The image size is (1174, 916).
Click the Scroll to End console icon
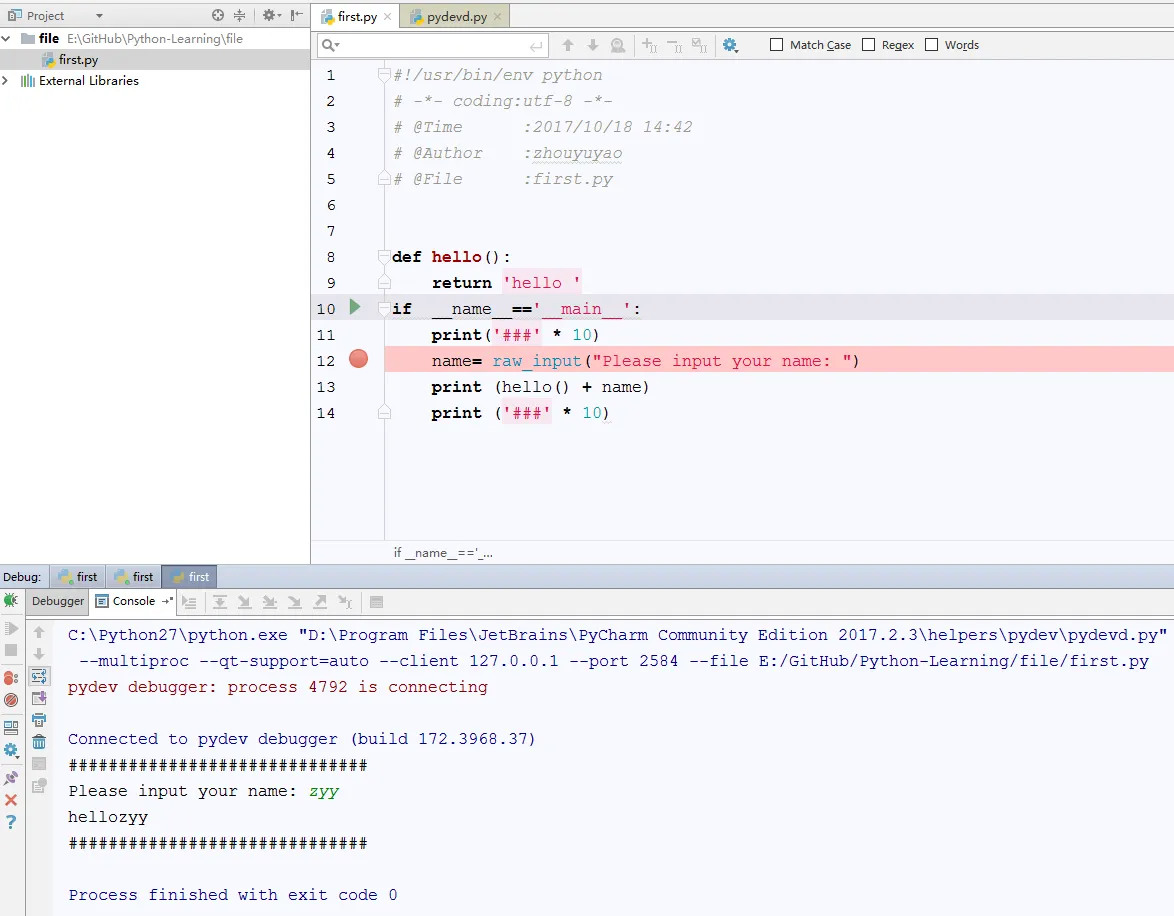coord(39,698)
